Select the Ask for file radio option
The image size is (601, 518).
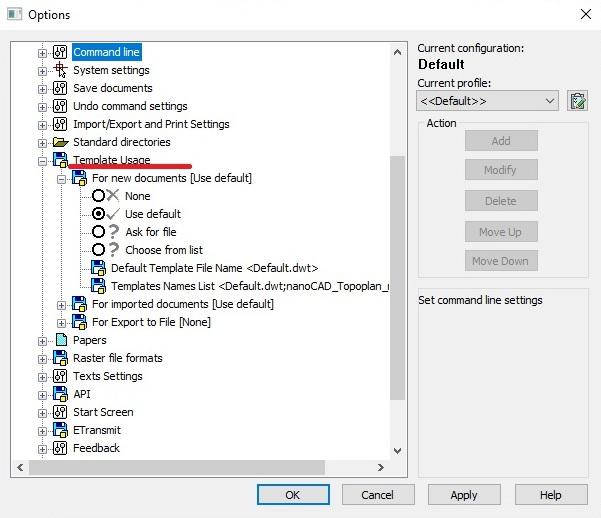click(99, 232)
